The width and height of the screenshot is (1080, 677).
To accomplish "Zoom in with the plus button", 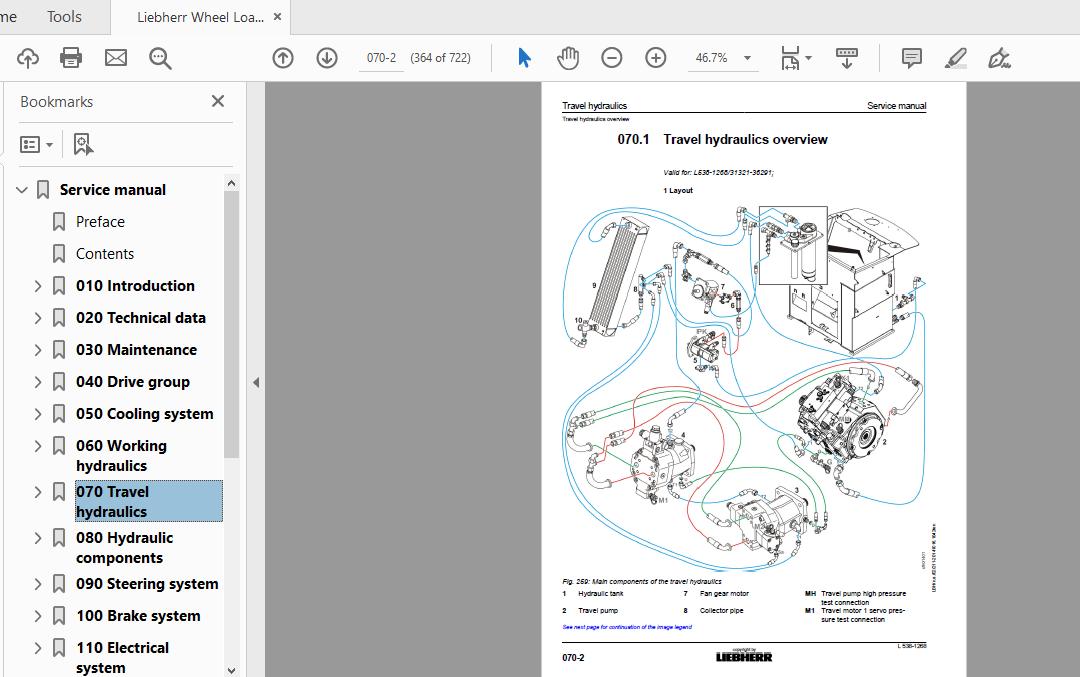I will click(x=656, y=58).
